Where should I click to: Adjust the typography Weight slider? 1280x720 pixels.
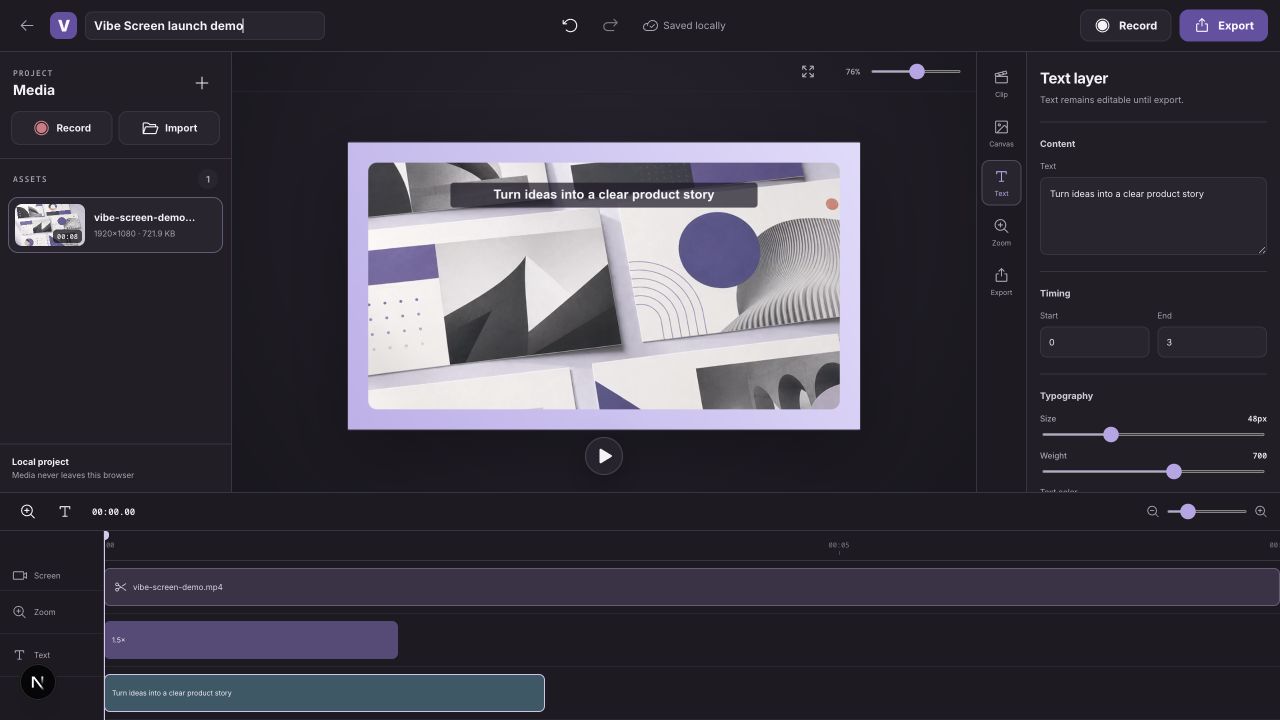click(1153, 472)
